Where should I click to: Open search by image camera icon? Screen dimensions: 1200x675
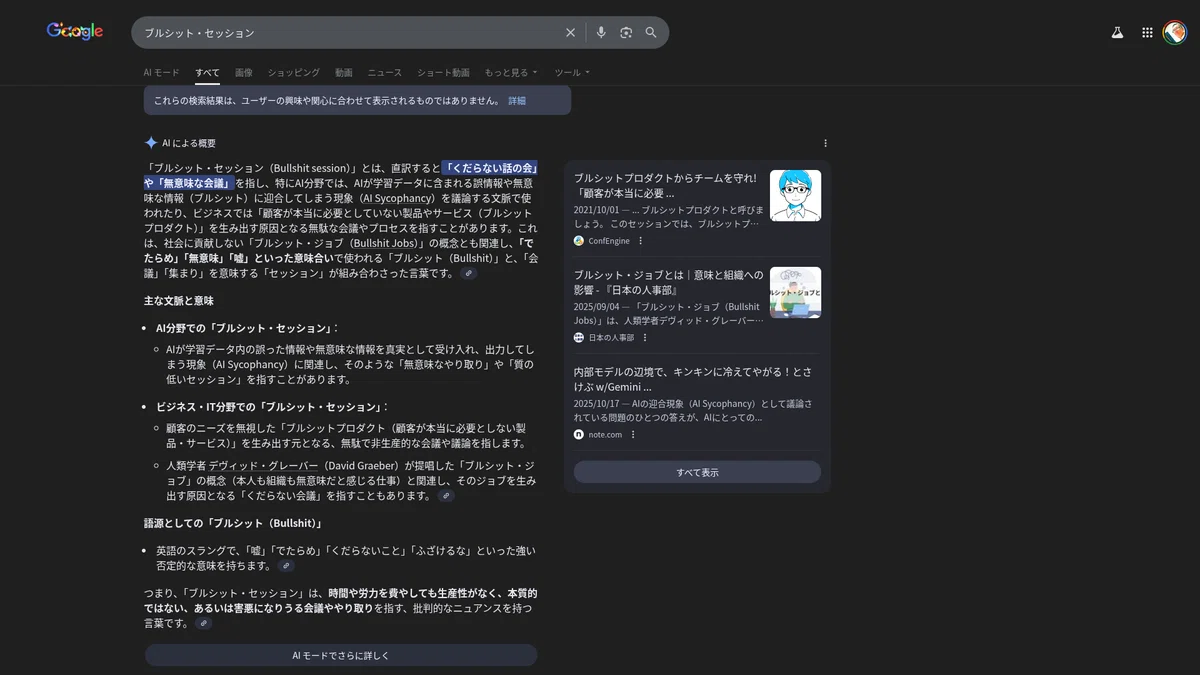[x=626, y=33]
